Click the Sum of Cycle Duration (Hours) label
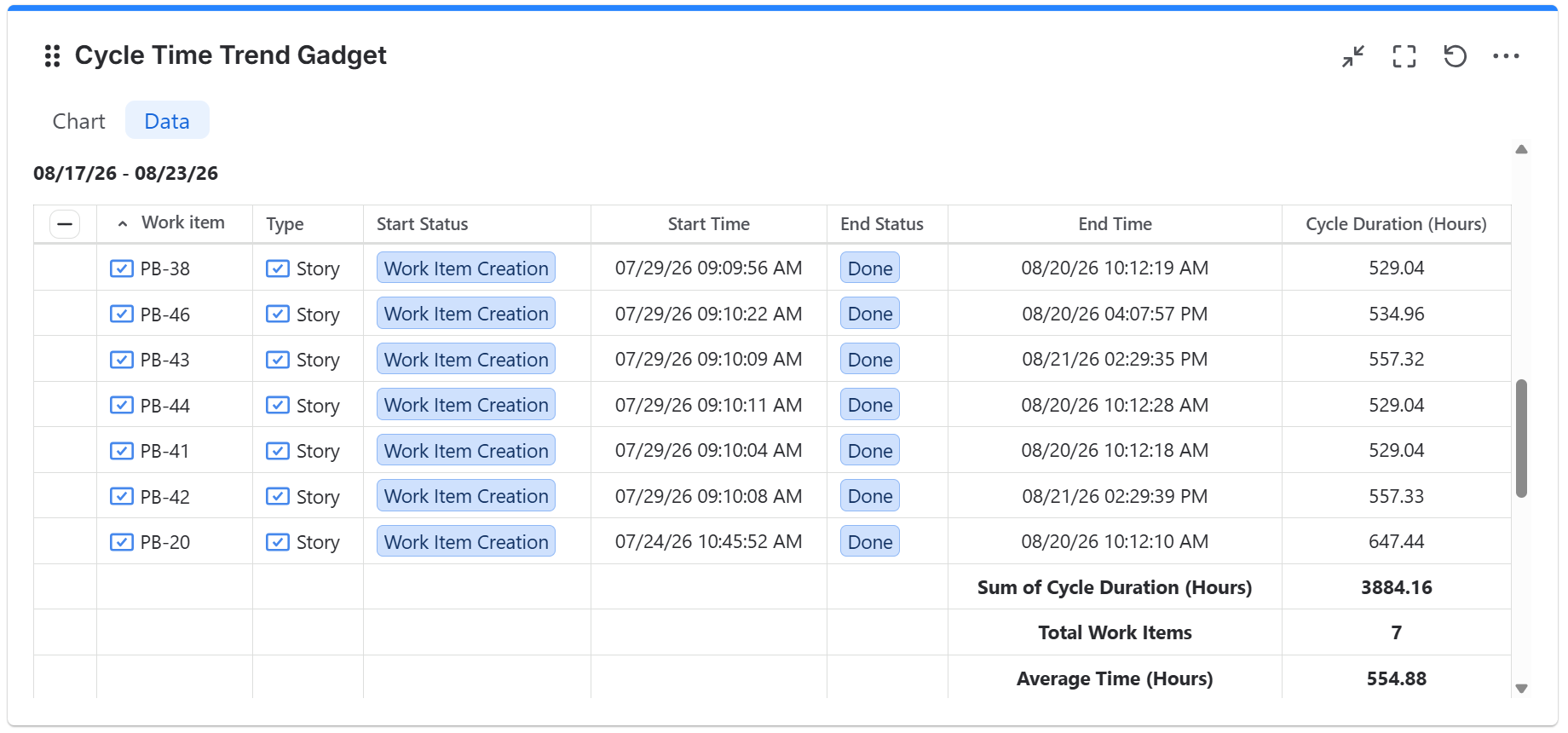The height and width of the screenshot is (733, 1568). (1115, 587)
